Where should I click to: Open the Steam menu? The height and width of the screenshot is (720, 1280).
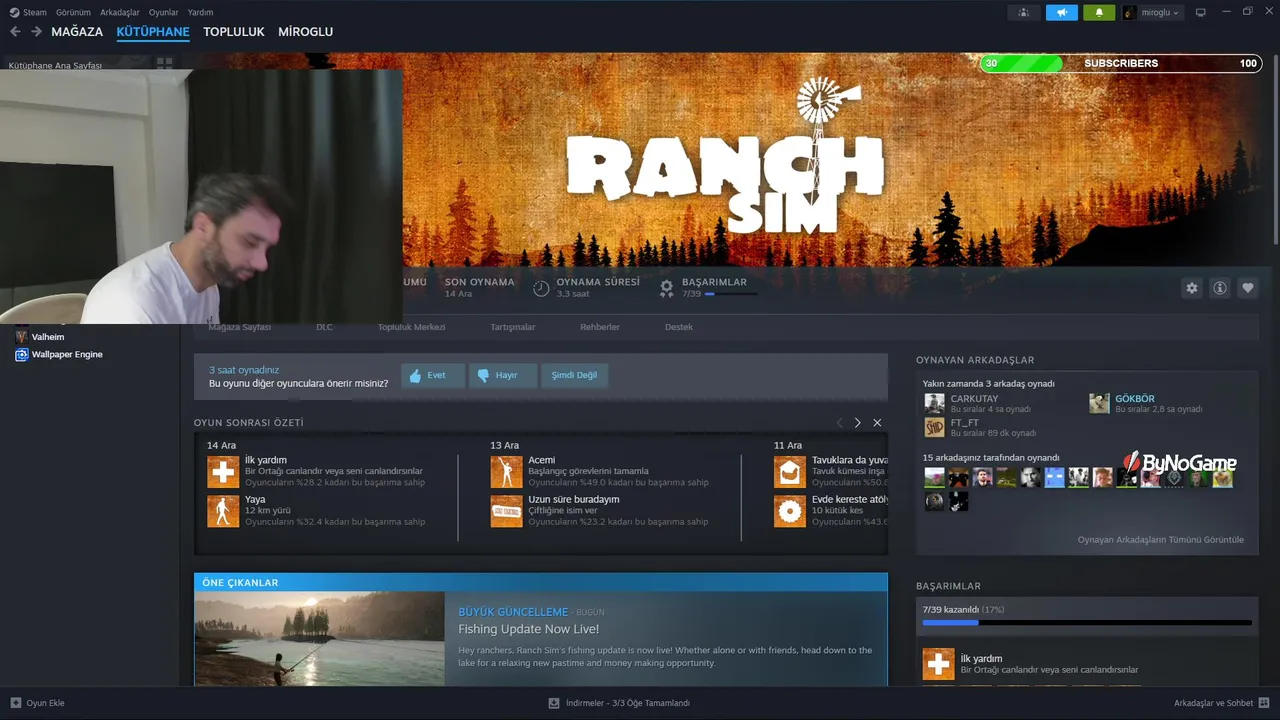(x=28, y=12)
